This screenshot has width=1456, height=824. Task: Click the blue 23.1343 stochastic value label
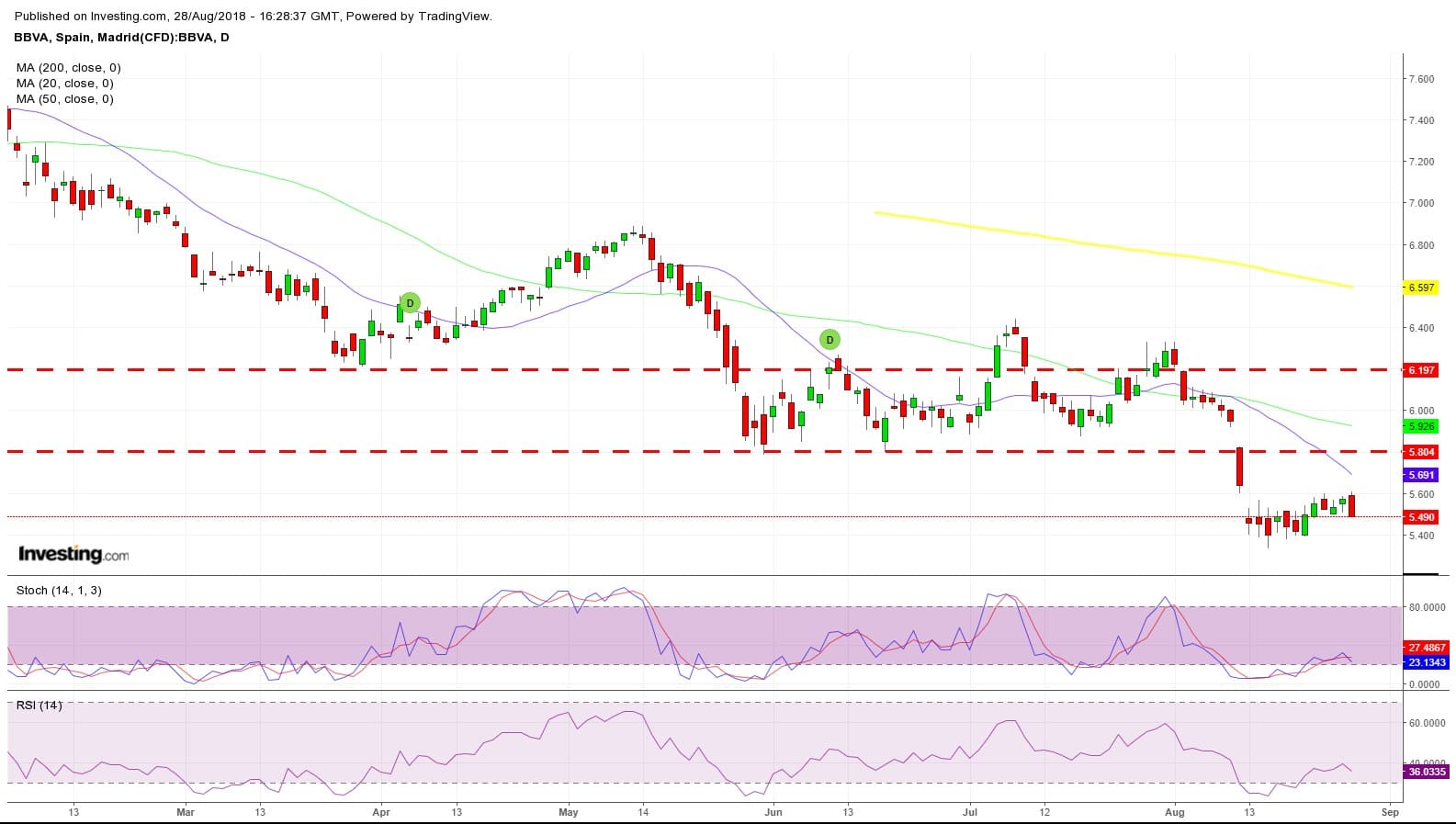pos(1427,662)
